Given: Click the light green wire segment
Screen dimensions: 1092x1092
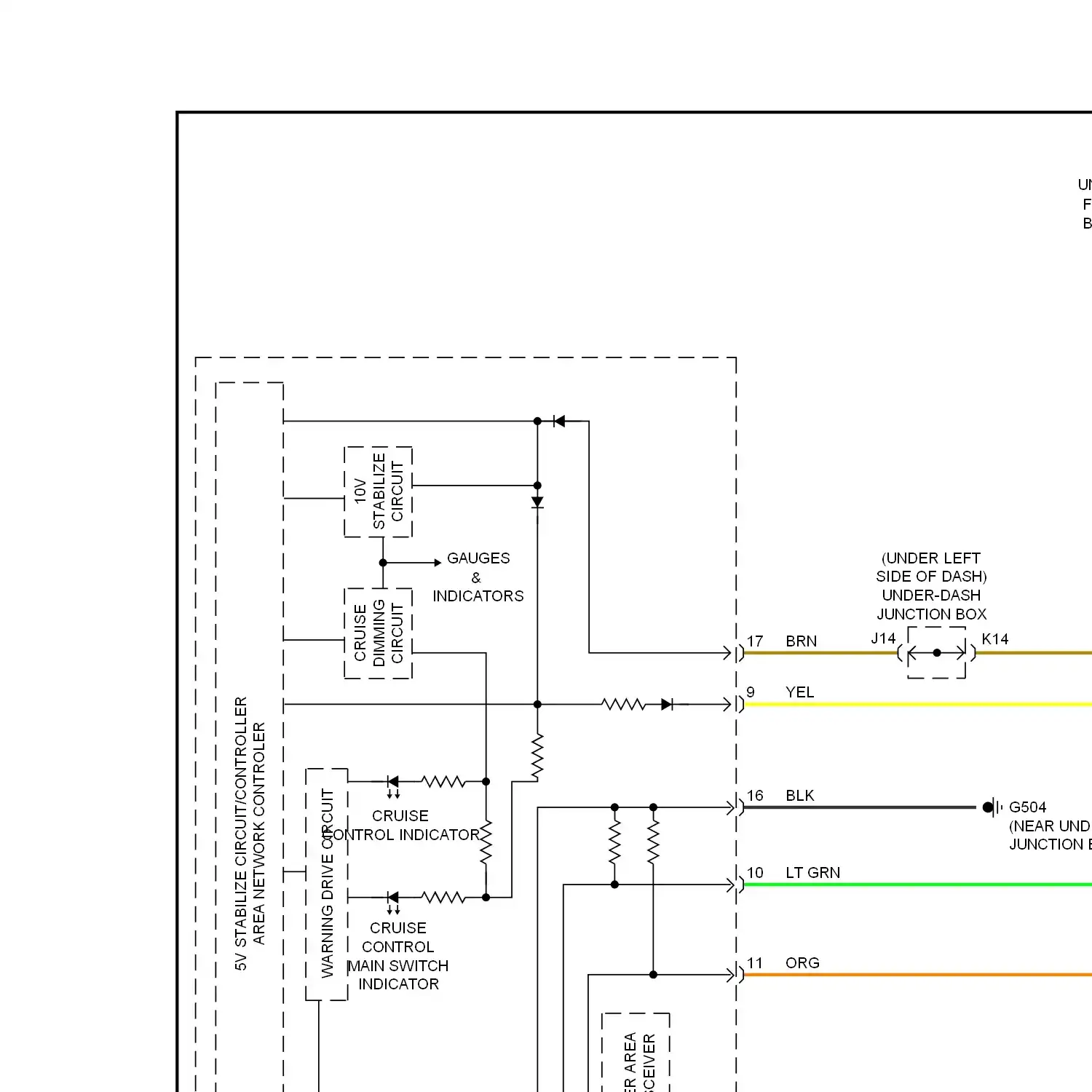Looking at the screenshot, I should [917, 885].
